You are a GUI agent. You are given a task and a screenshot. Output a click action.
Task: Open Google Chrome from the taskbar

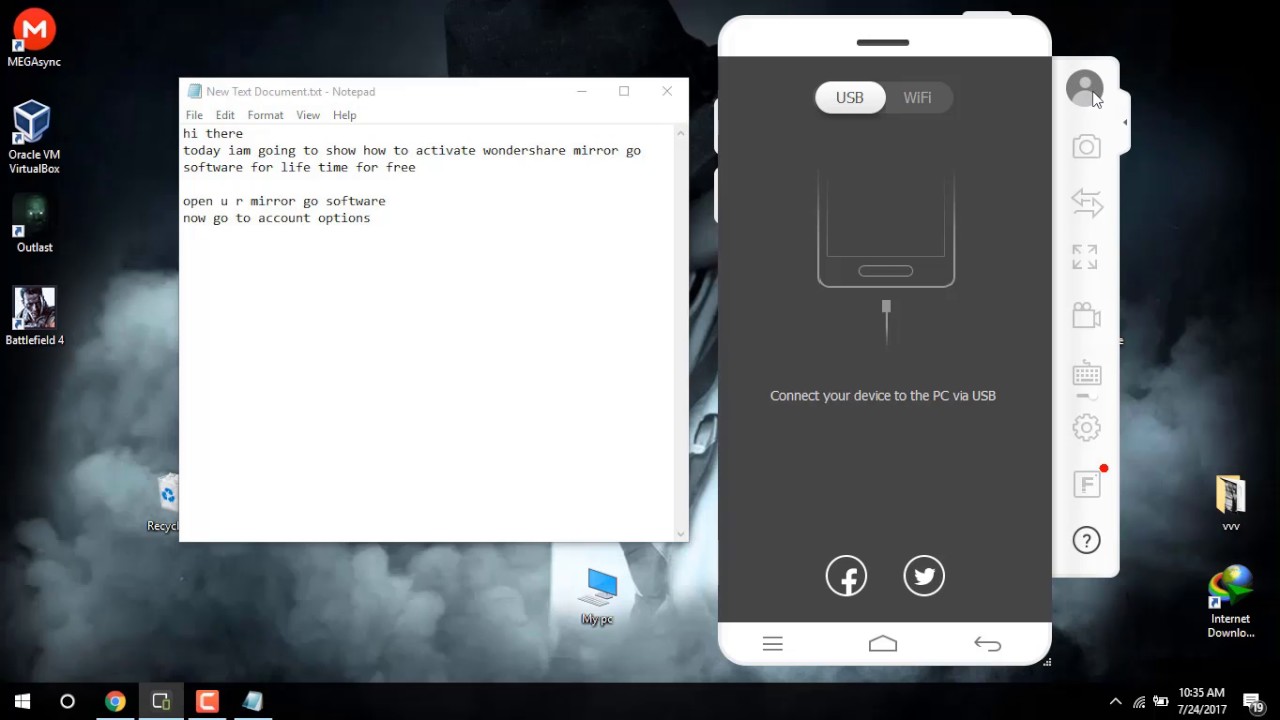click(115, 701)
